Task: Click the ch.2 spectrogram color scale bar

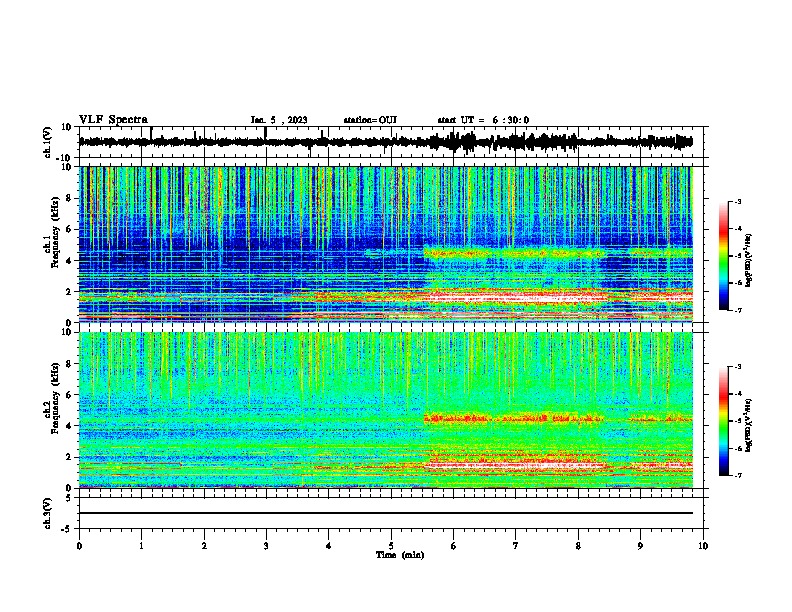Action: (723, 421)
